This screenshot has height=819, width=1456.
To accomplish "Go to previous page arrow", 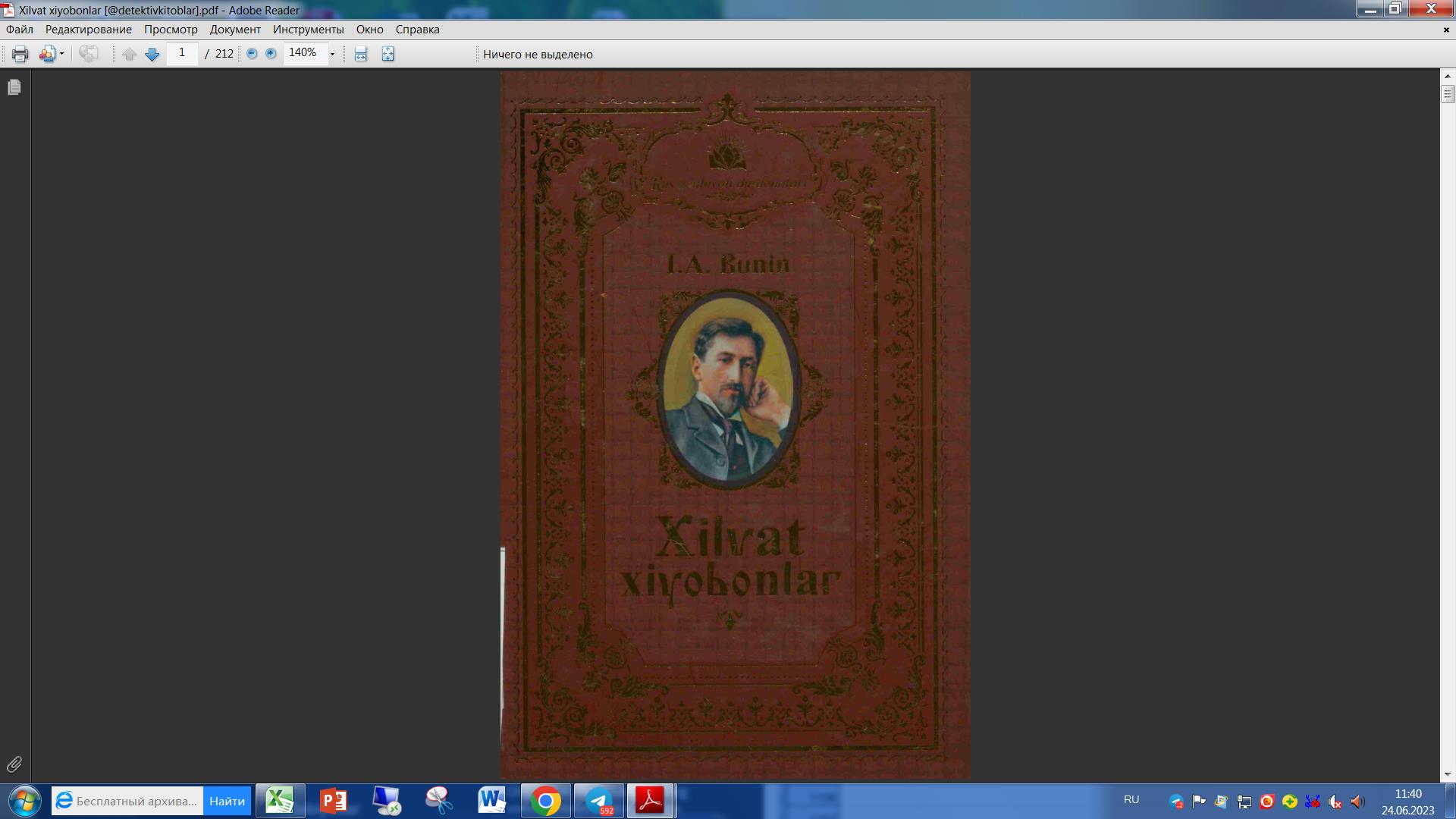I will click(130, 54).
